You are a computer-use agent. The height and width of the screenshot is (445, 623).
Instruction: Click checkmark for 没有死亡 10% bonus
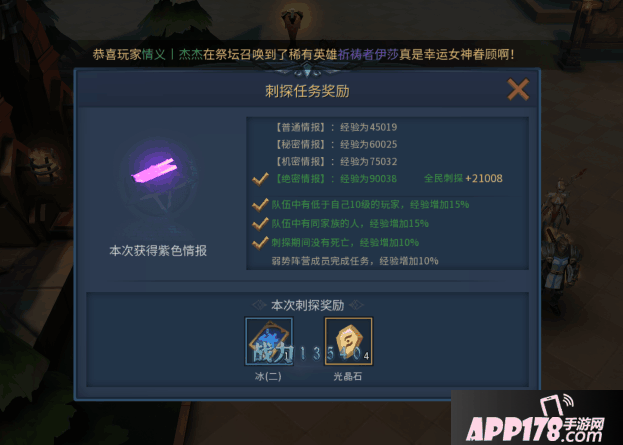coord(260,242)
